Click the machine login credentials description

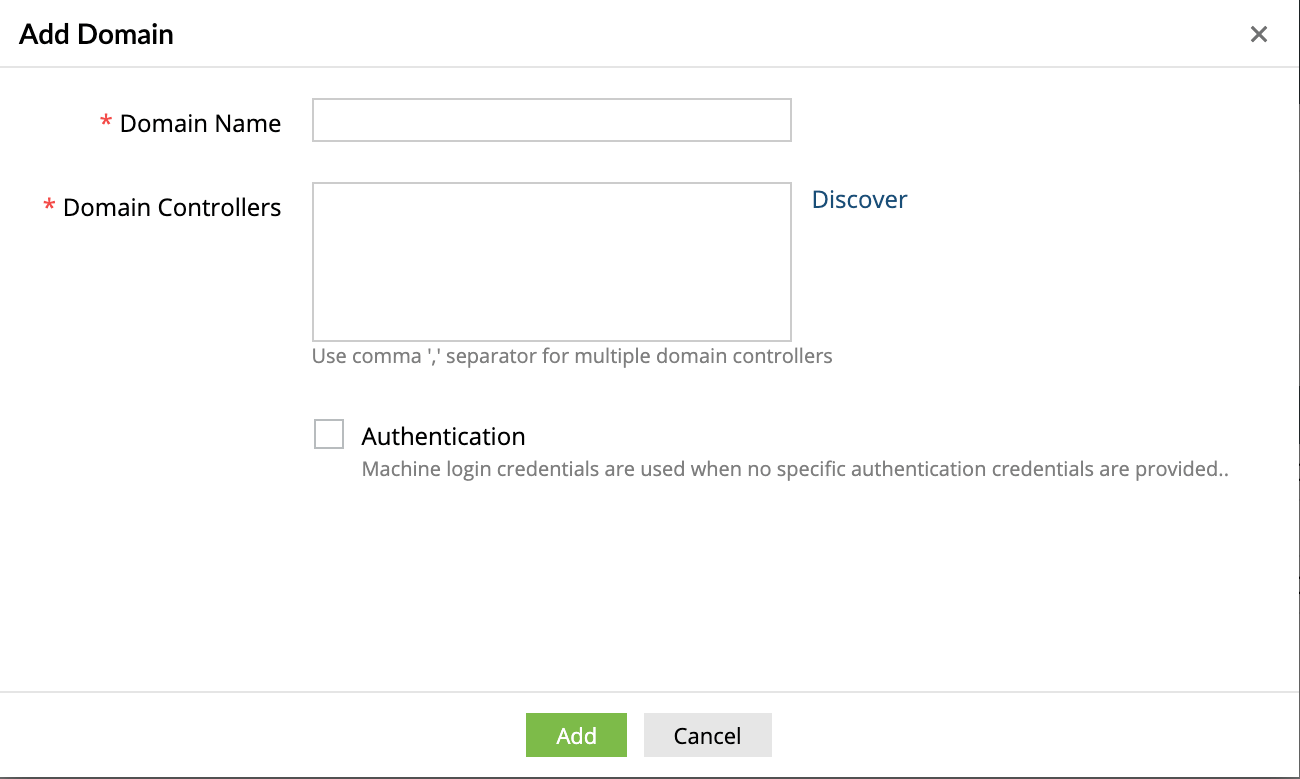pyautogui.click(x=794, y=469)
